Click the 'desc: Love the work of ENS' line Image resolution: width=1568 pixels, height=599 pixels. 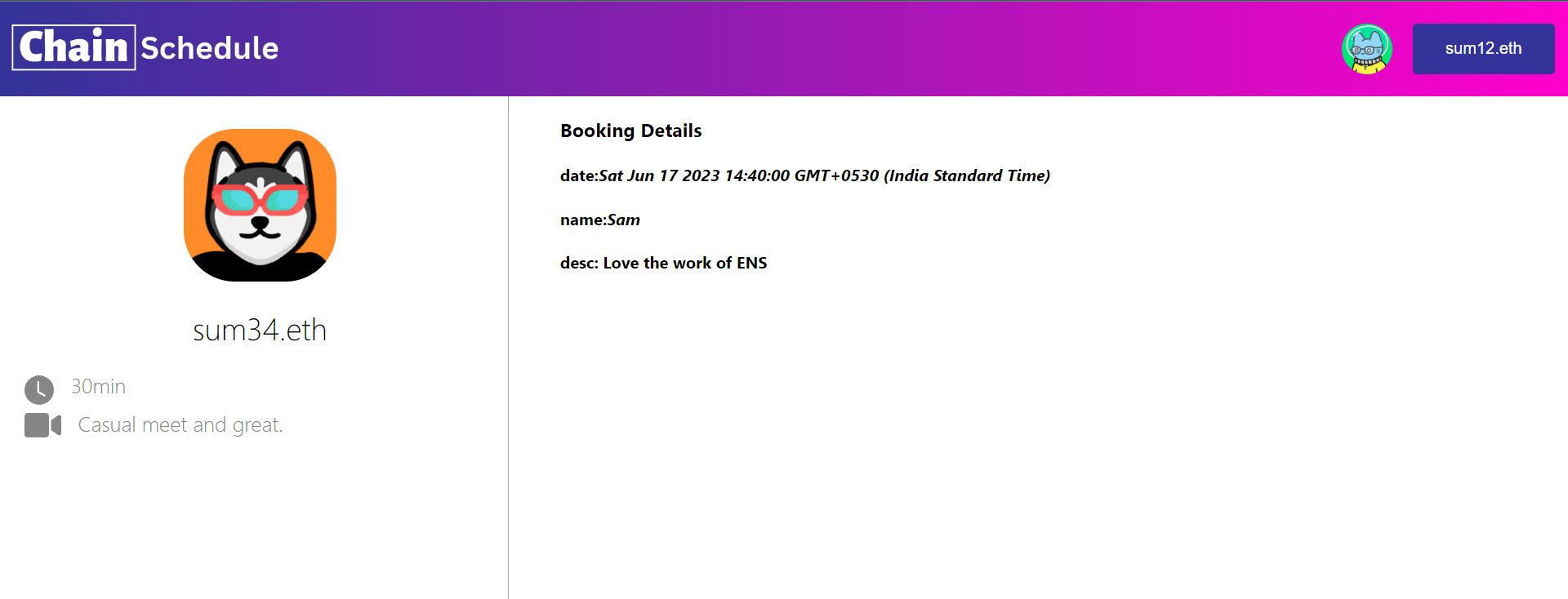pos(663,263)
